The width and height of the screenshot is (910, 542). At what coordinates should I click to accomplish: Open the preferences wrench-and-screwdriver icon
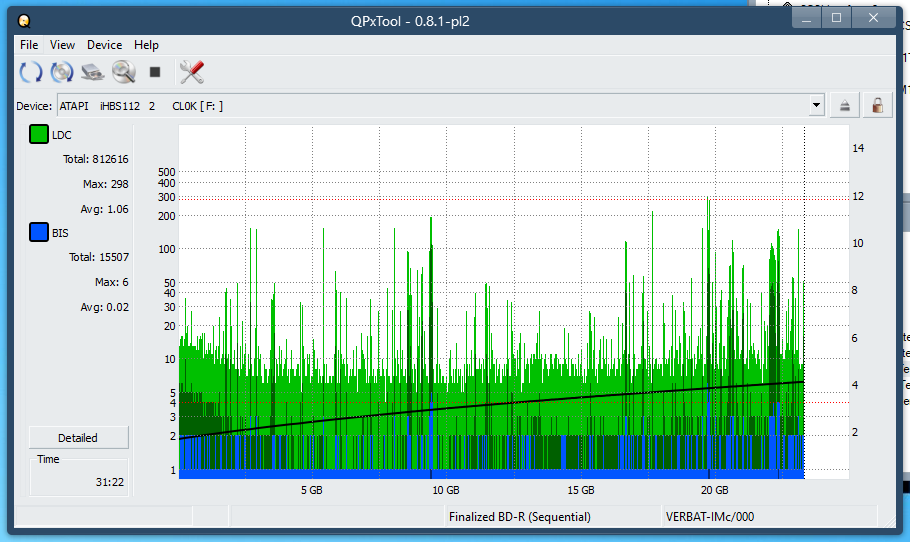pyautogui.click(x=191, y=72)
